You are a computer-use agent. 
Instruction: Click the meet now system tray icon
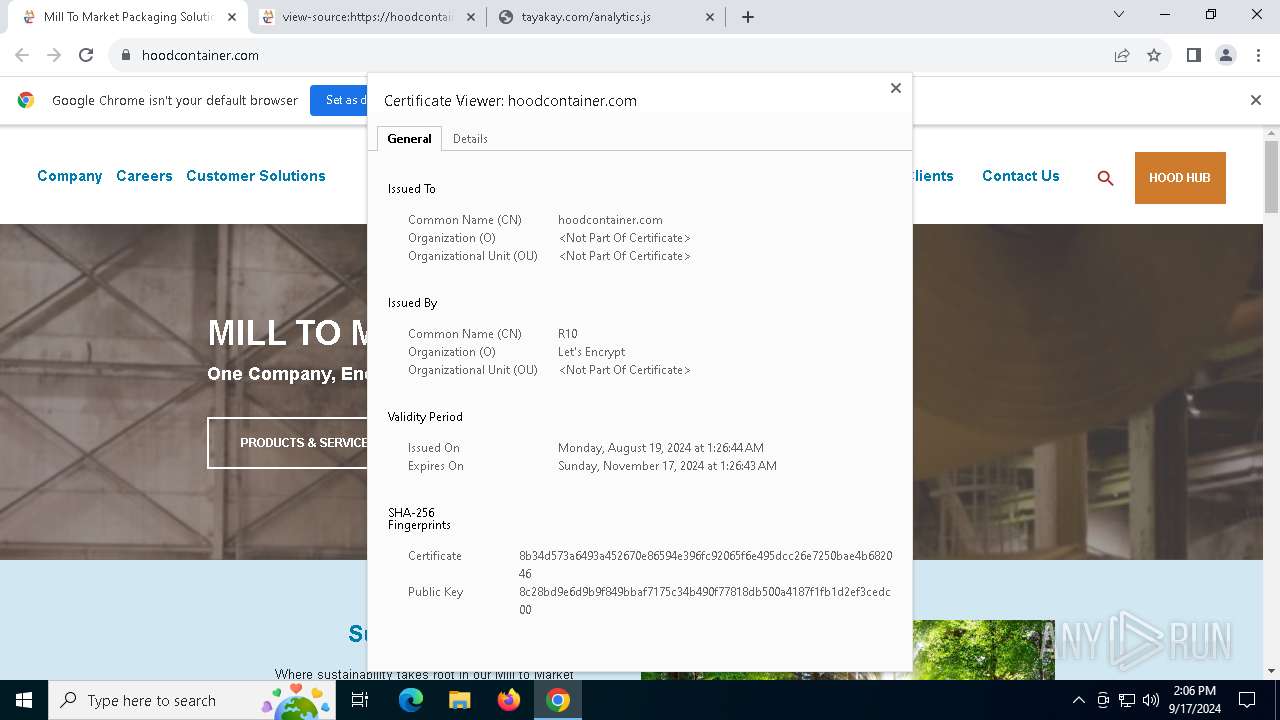1103,700
